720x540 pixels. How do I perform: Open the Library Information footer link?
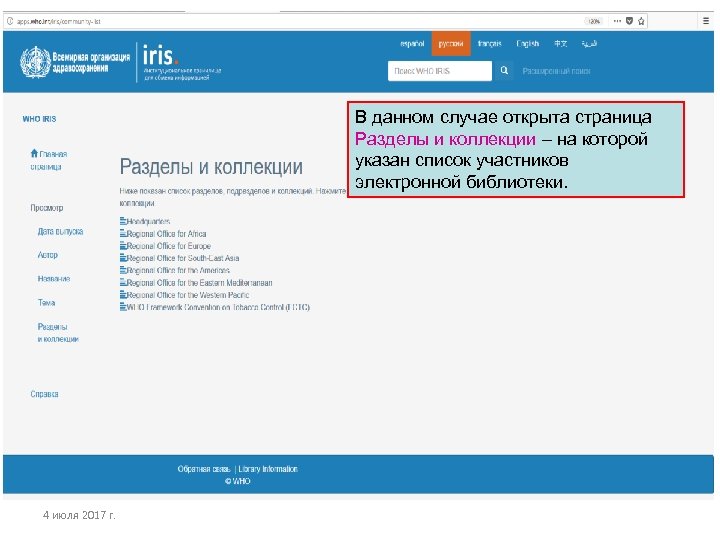pos(268,469)
